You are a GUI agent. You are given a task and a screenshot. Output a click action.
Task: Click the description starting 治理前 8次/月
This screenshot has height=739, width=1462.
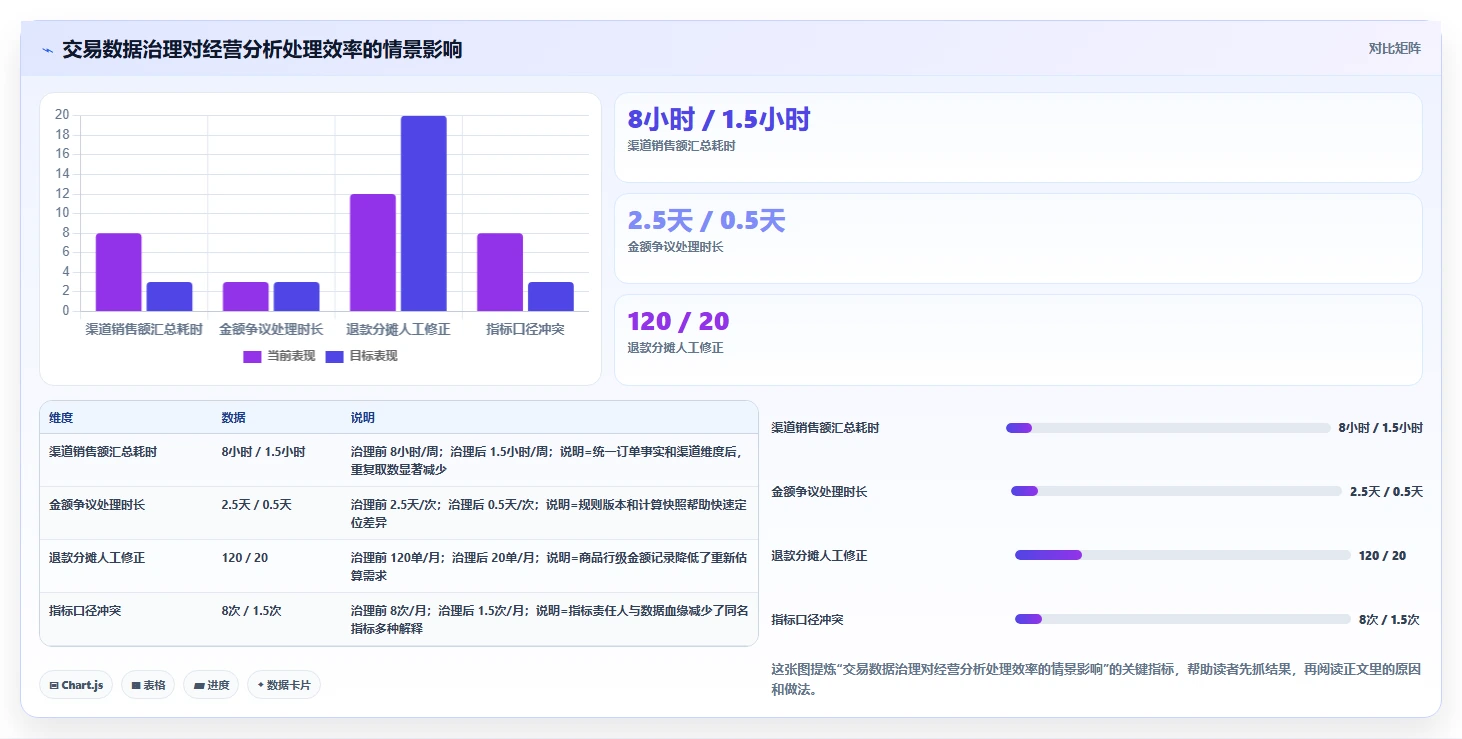tap(548, 620)
